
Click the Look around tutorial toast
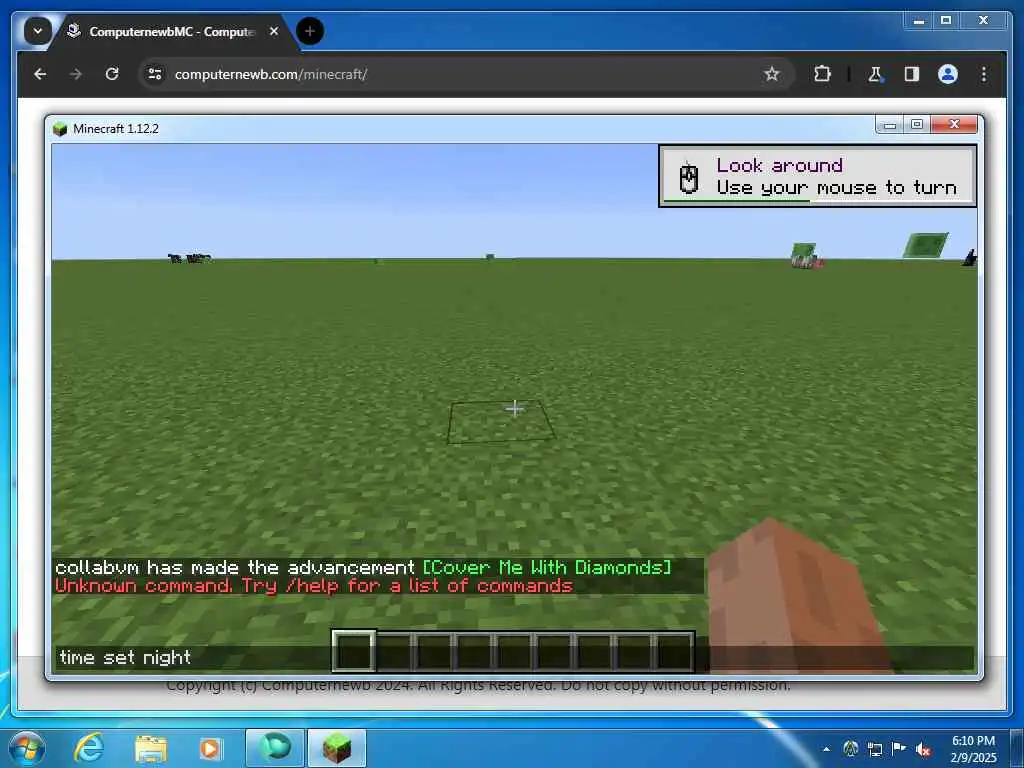pyautogui.click(x=818, y=176)
